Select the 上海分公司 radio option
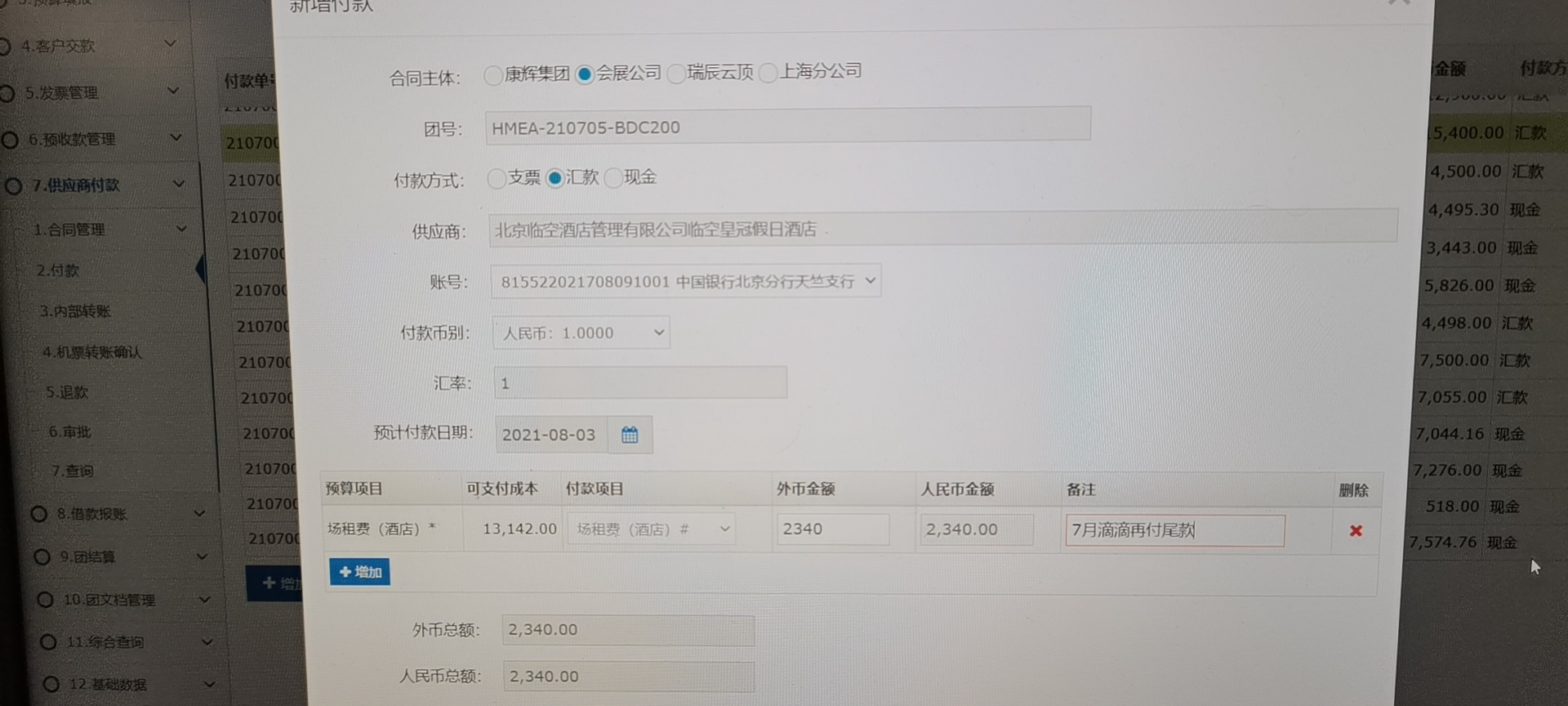The image size is (1568, 706). (768, 74)
